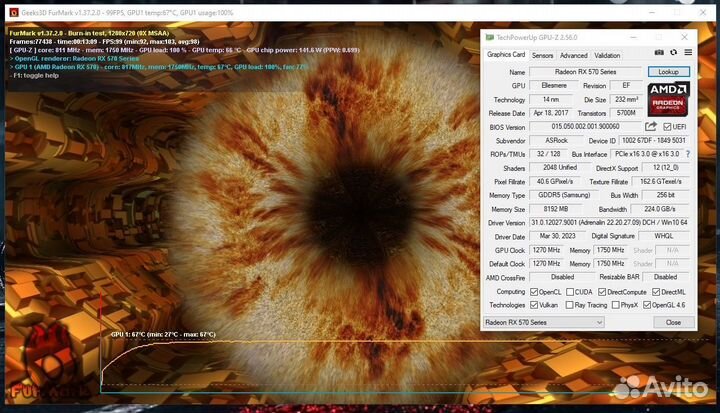
Task: Toggle the OpenCL checkbox
Action: click(x=534, y=291)
